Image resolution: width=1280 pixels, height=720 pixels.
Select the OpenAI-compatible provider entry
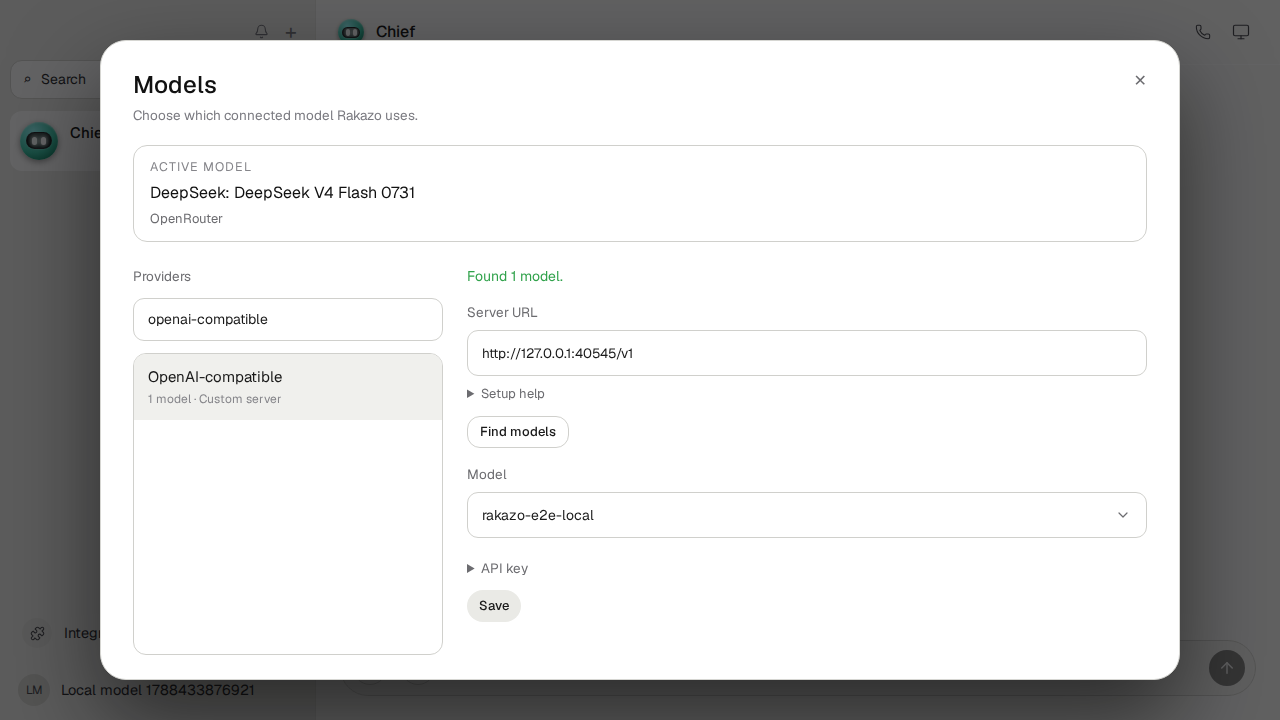point(288,387)
